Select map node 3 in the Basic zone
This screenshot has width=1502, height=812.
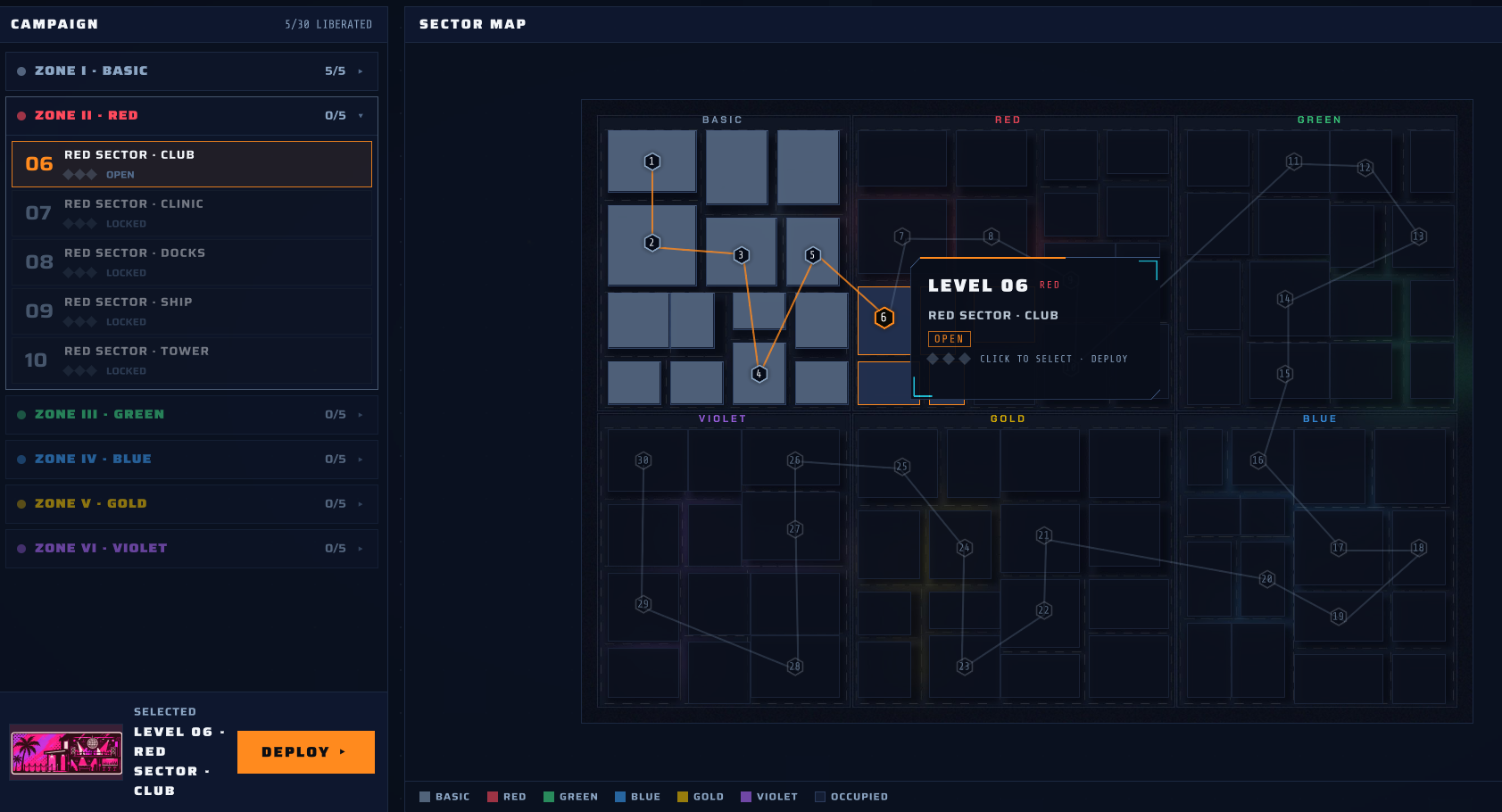741,255
